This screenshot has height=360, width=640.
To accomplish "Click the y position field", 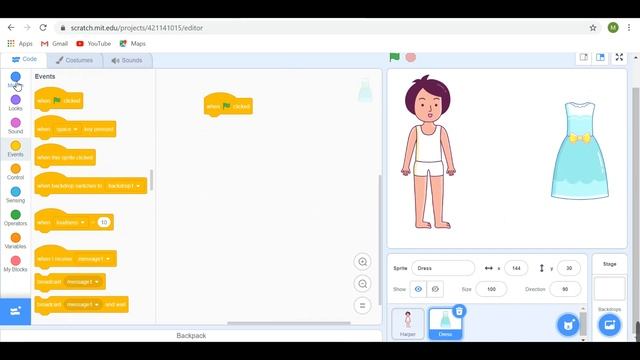I will coord(568,268).
